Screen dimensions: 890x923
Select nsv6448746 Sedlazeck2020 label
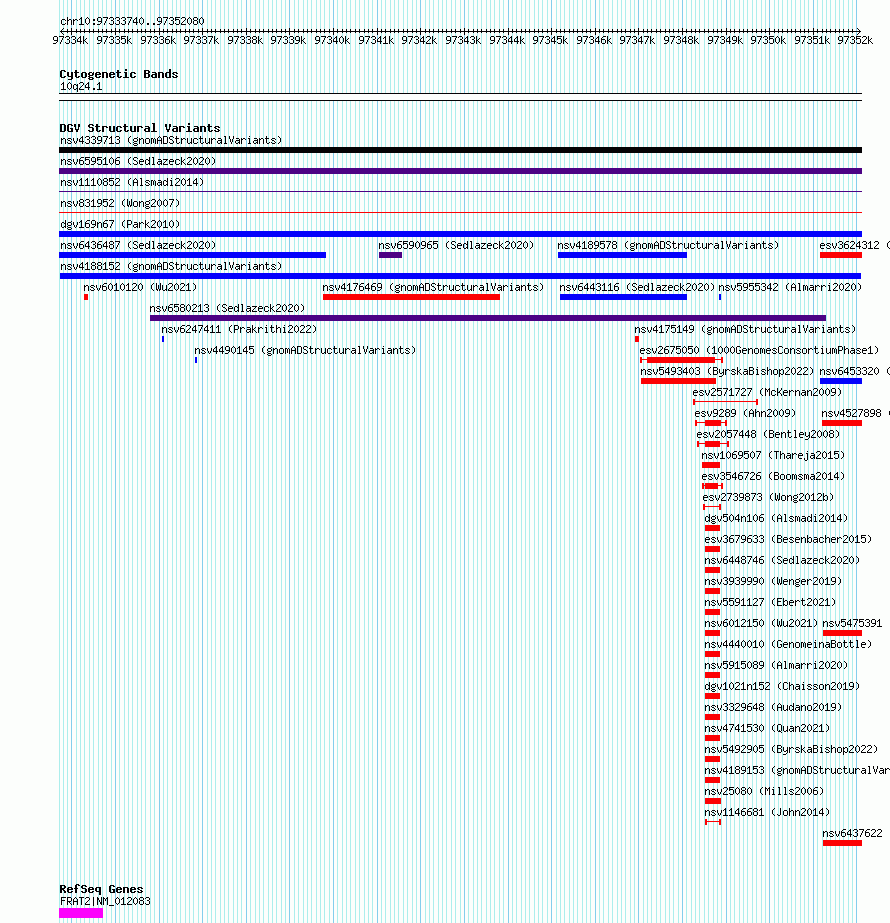click(782, 560)
